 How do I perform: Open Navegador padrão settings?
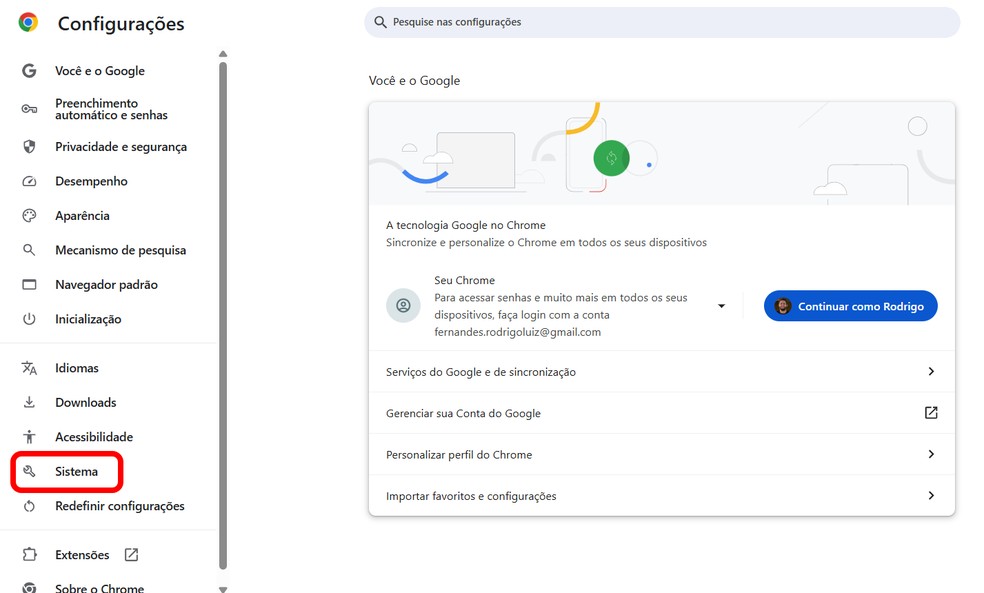pos(109,284)
